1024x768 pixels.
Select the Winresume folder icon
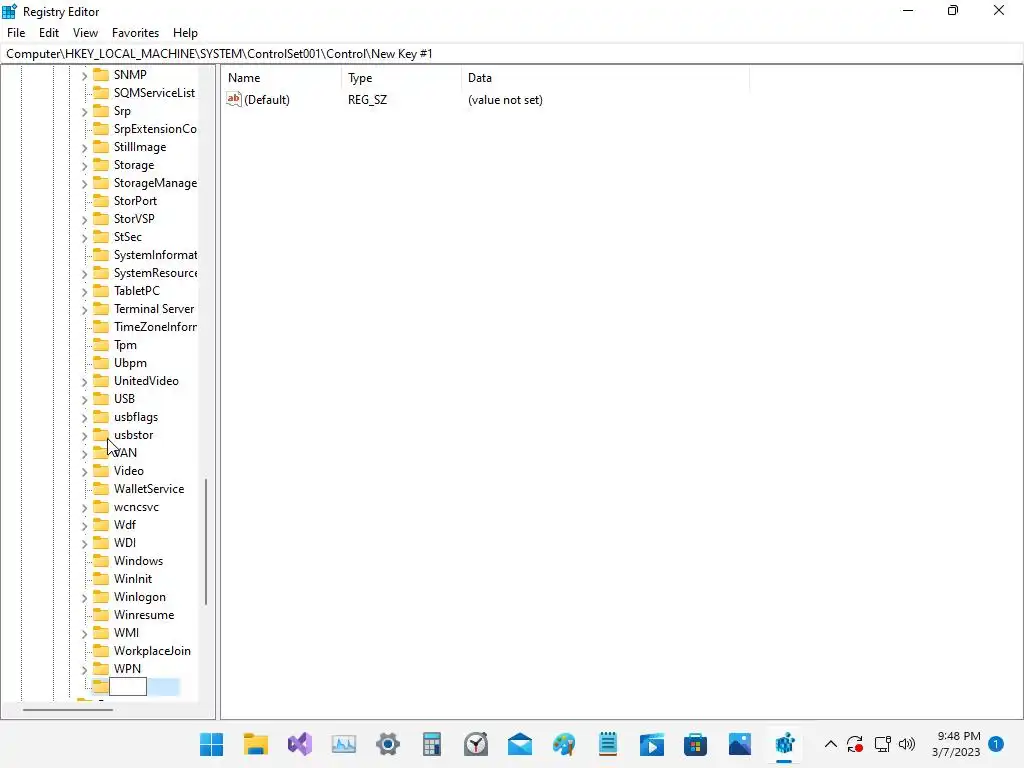coord(101,615)
